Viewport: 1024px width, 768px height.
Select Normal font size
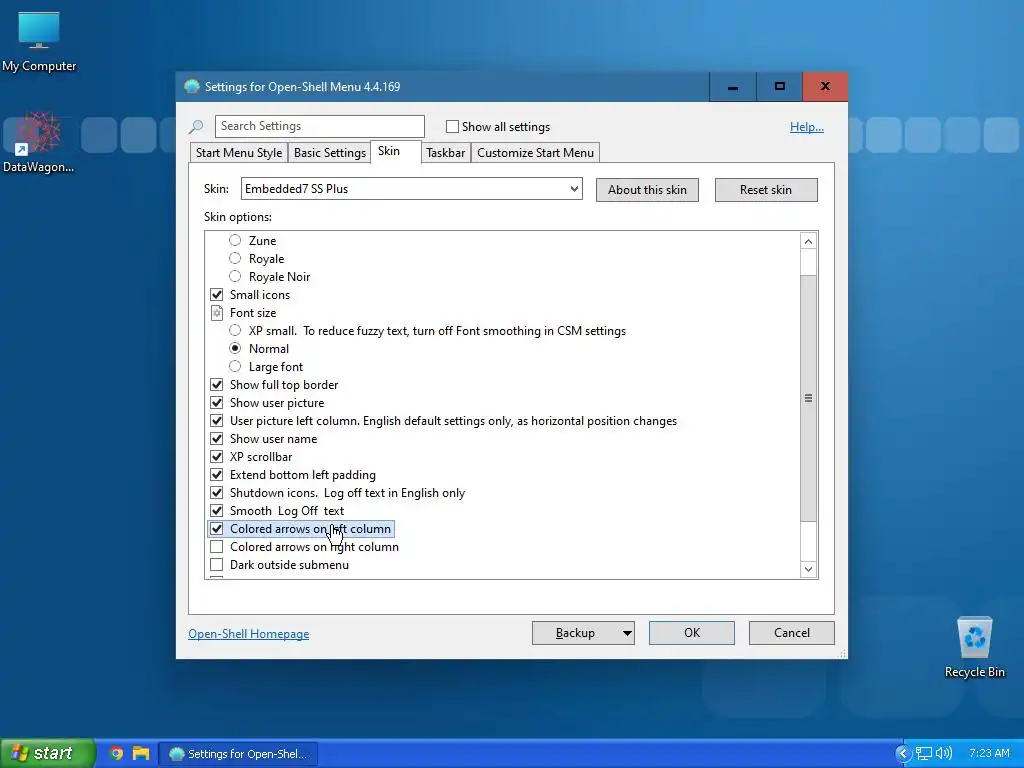pos(235,349)
